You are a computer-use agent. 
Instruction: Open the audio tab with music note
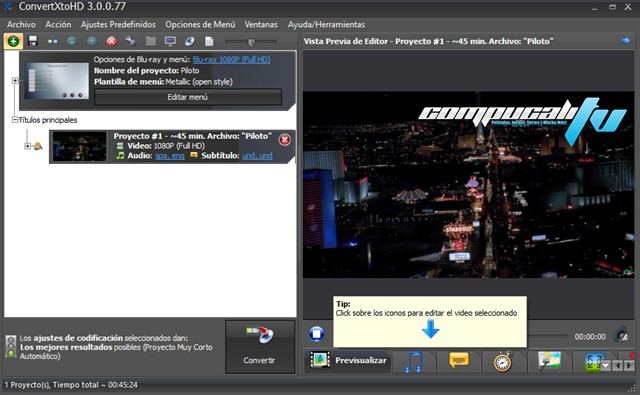tap(414, 362)
